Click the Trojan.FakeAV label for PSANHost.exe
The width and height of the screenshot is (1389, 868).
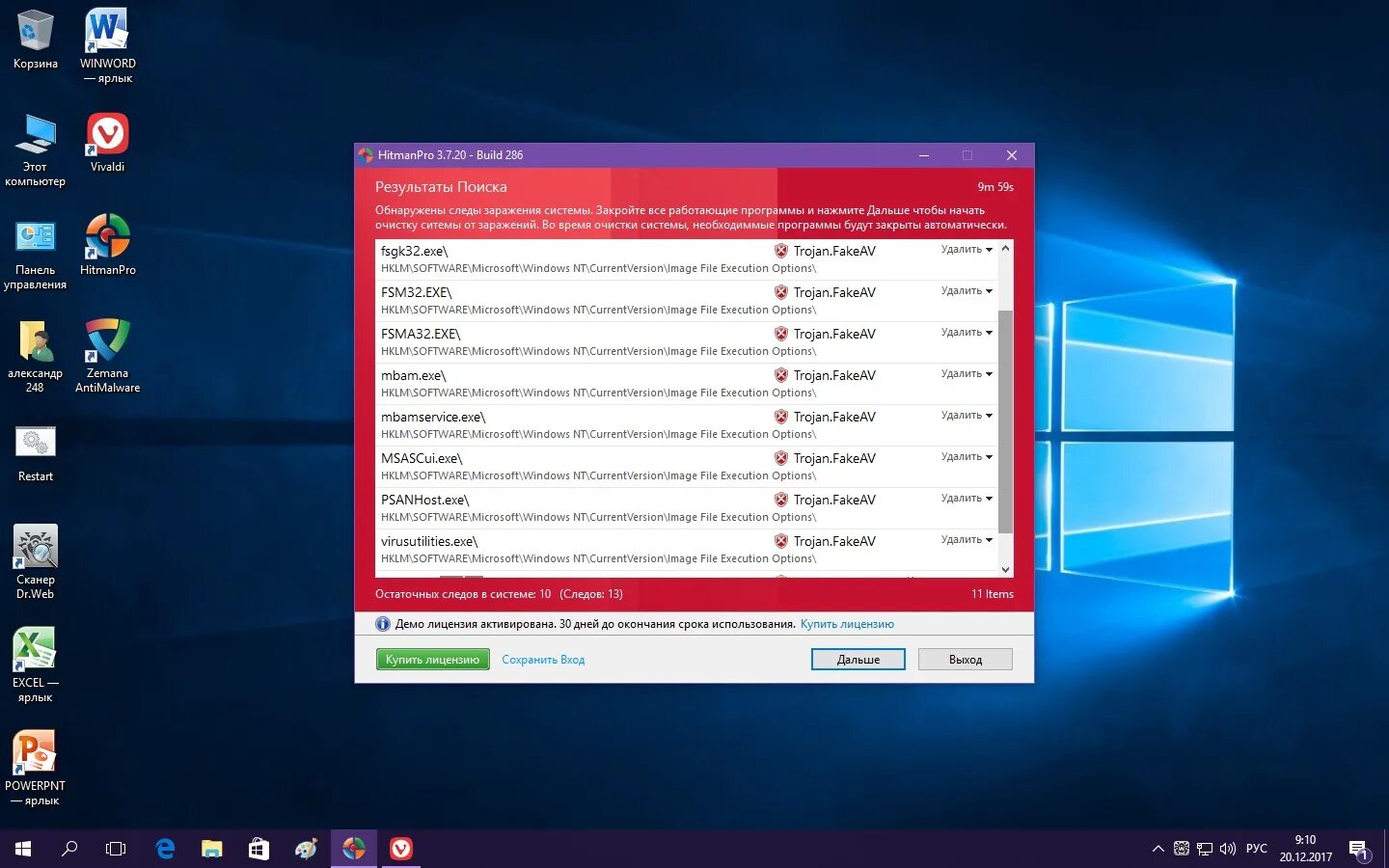[x=834, y=500]
